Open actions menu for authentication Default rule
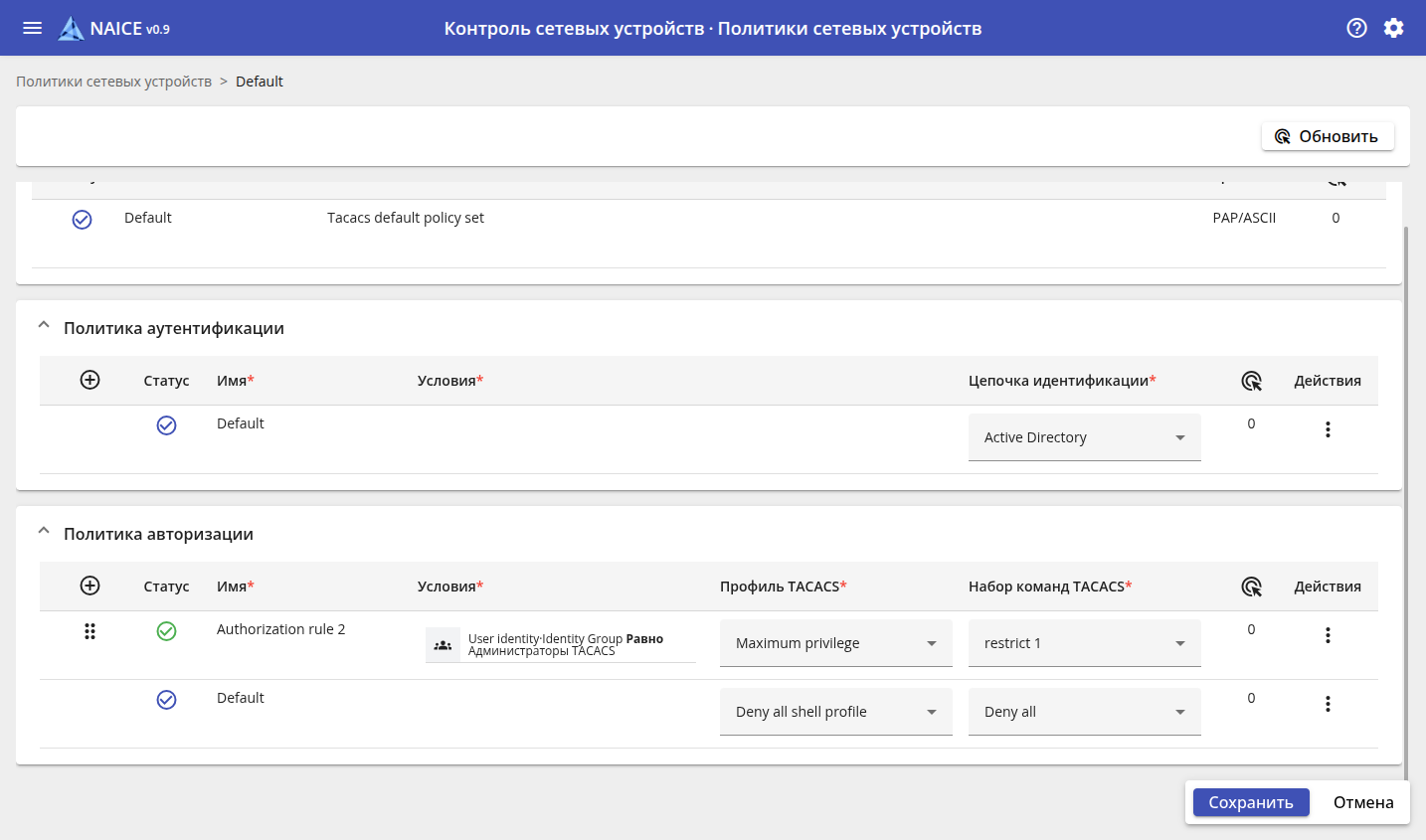1426x840 pixels. [x=1327, y=429]
